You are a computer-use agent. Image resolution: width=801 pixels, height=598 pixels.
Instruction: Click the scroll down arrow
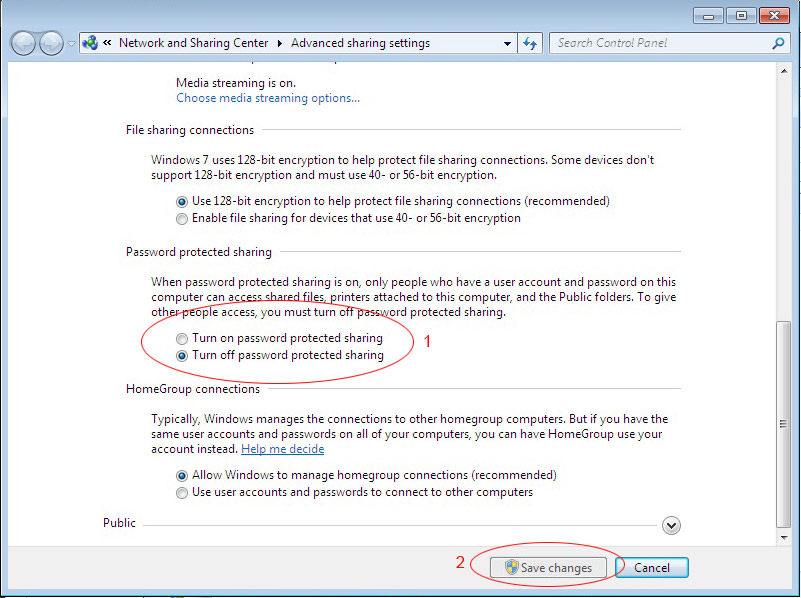(784, 538)
